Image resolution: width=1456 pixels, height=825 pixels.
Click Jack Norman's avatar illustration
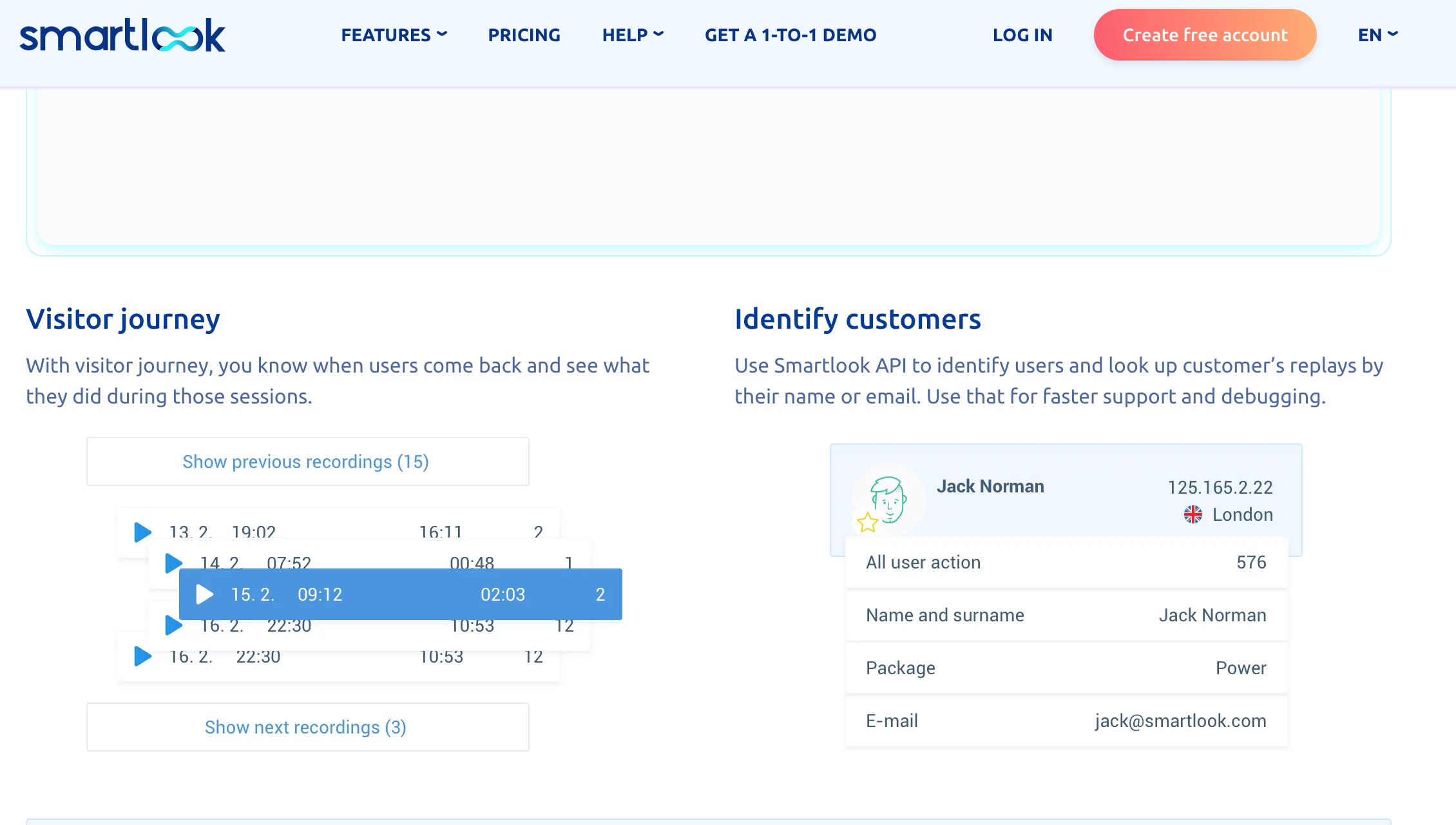pos(888,500)
